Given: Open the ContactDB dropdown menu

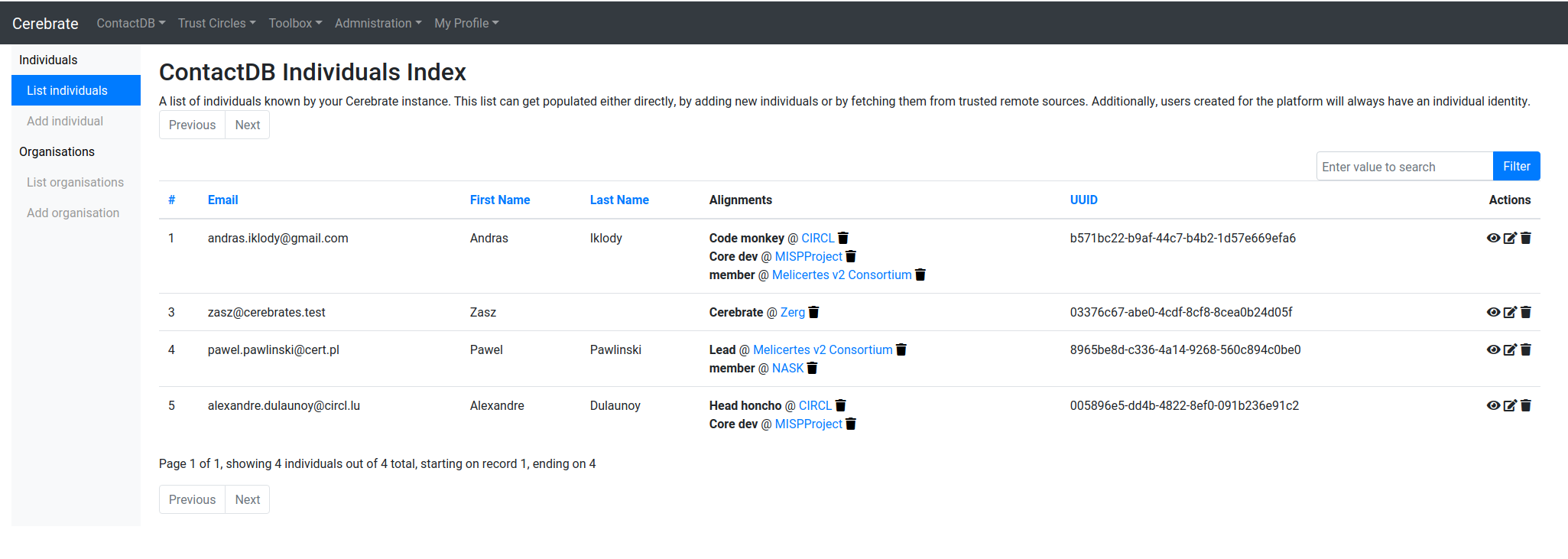Looking at the screenshot, I should [131, 23].
